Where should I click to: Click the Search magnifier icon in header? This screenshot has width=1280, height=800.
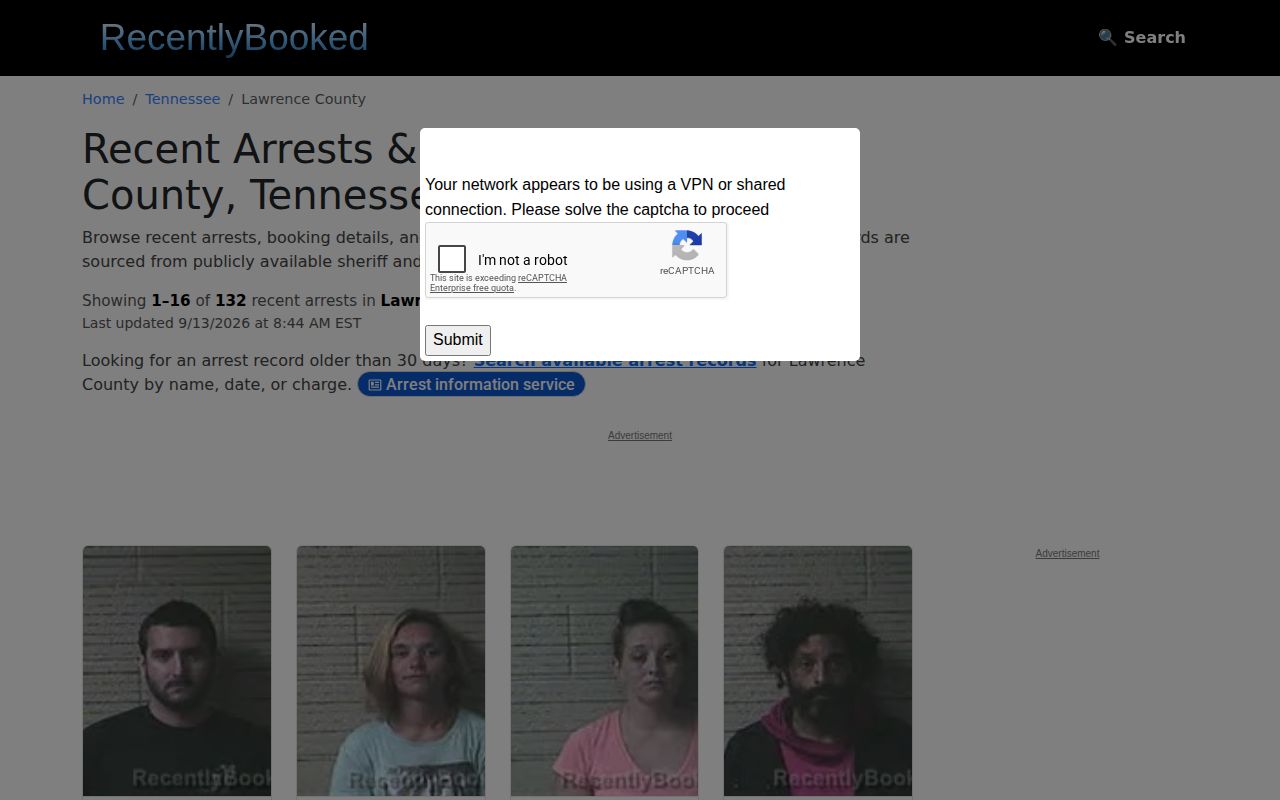pyautogui.click(x=1107, y=37)
